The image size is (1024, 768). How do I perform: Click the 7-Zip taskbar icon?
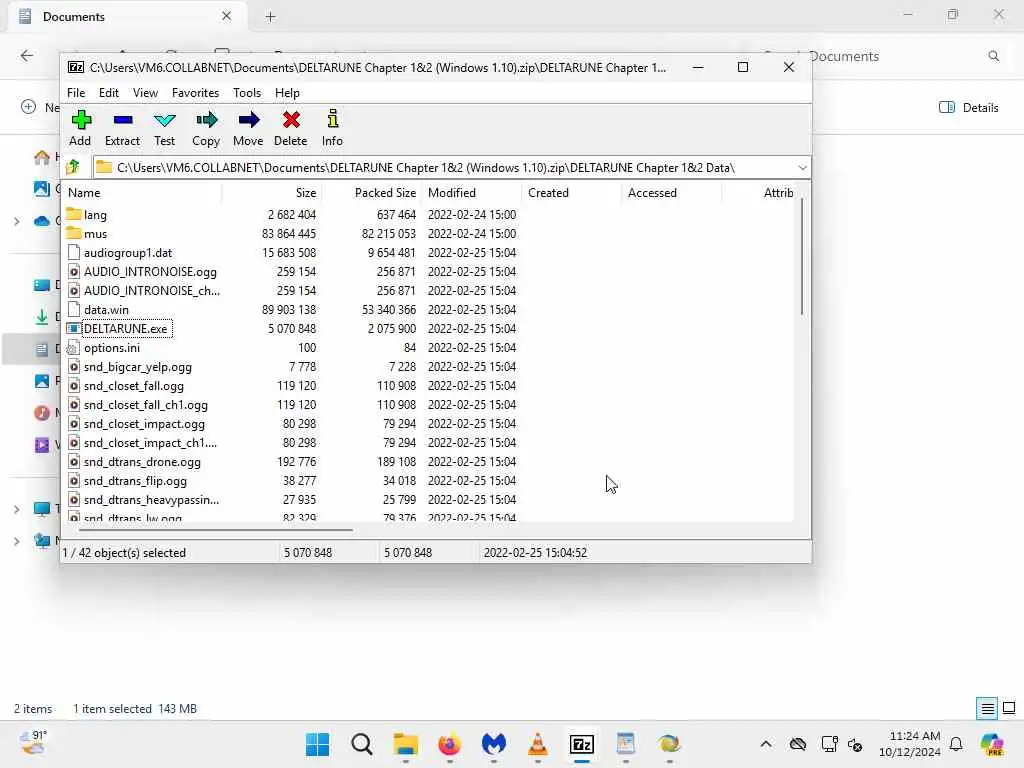tap(581, 744)
